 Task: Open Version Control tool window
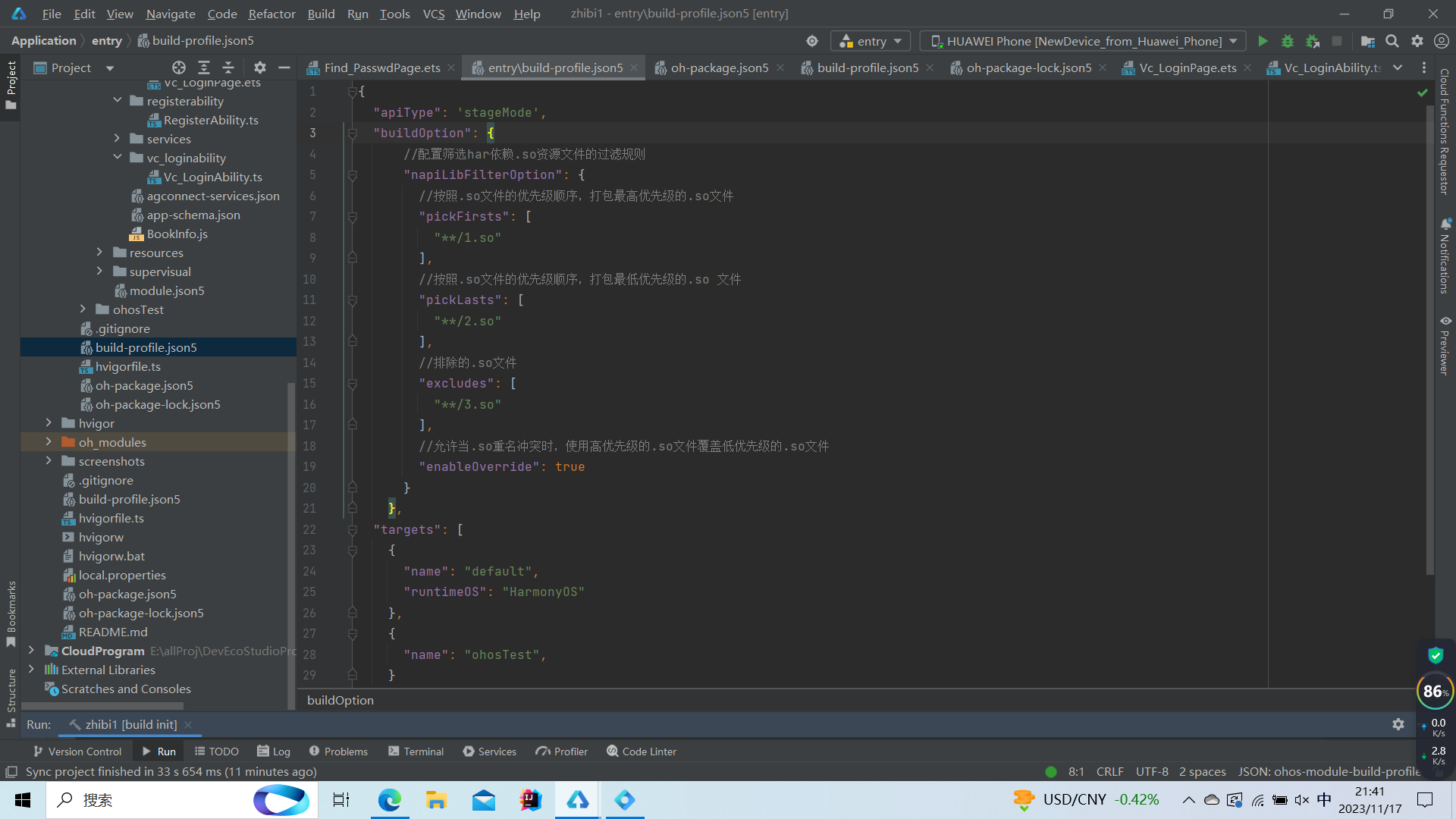click(77, 752)
